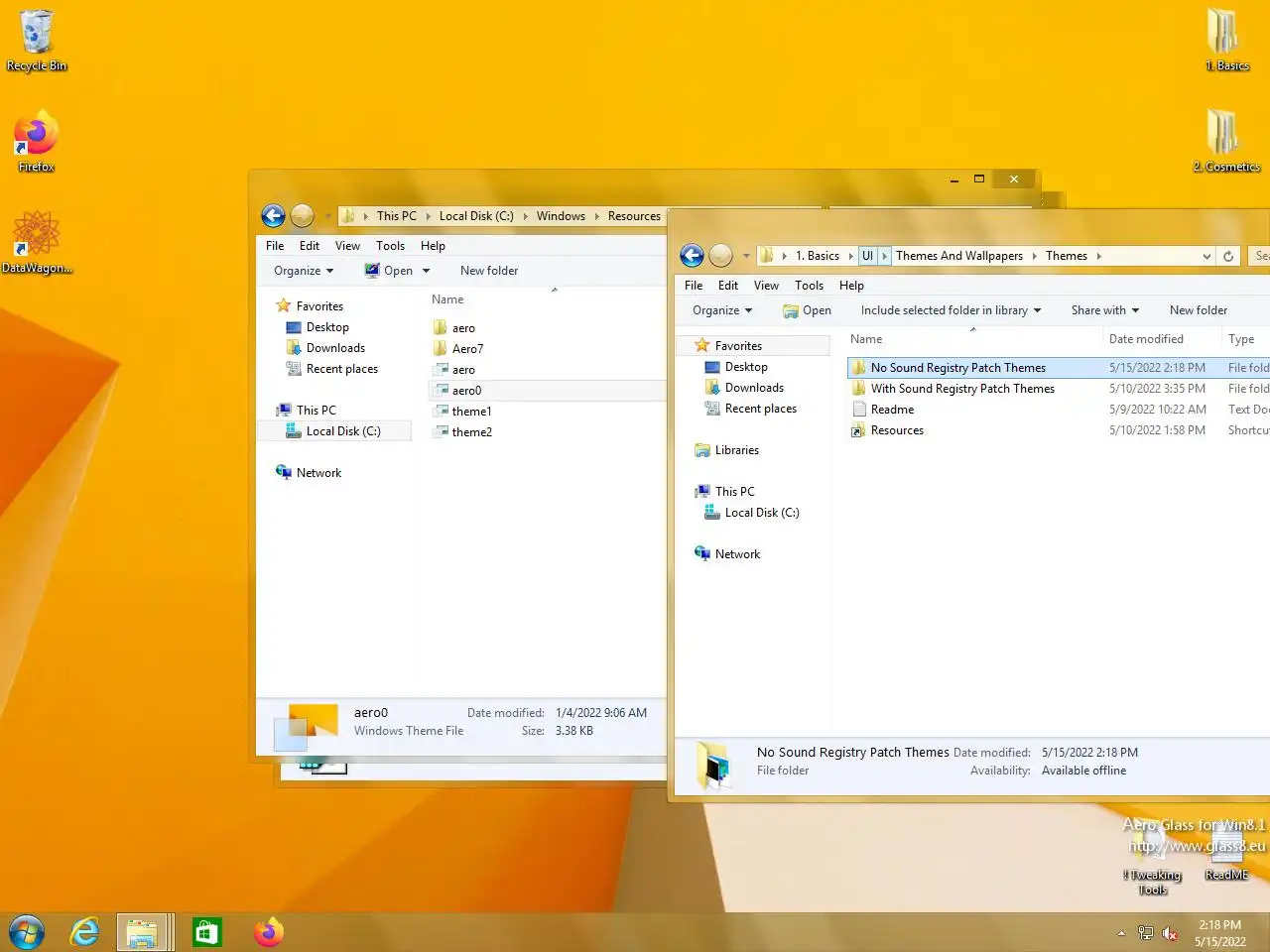Open the 2. Cosmetics desktop folder
Screen dimensions: 1270x952
(1226, 141)
